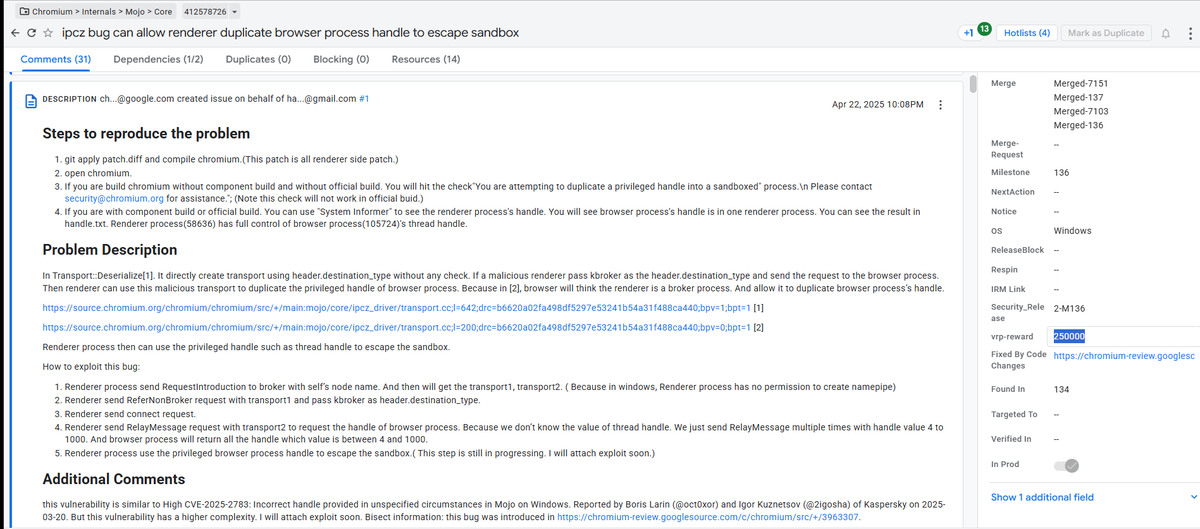Open the Dependencies (1/2) tab

click(158, 59)
